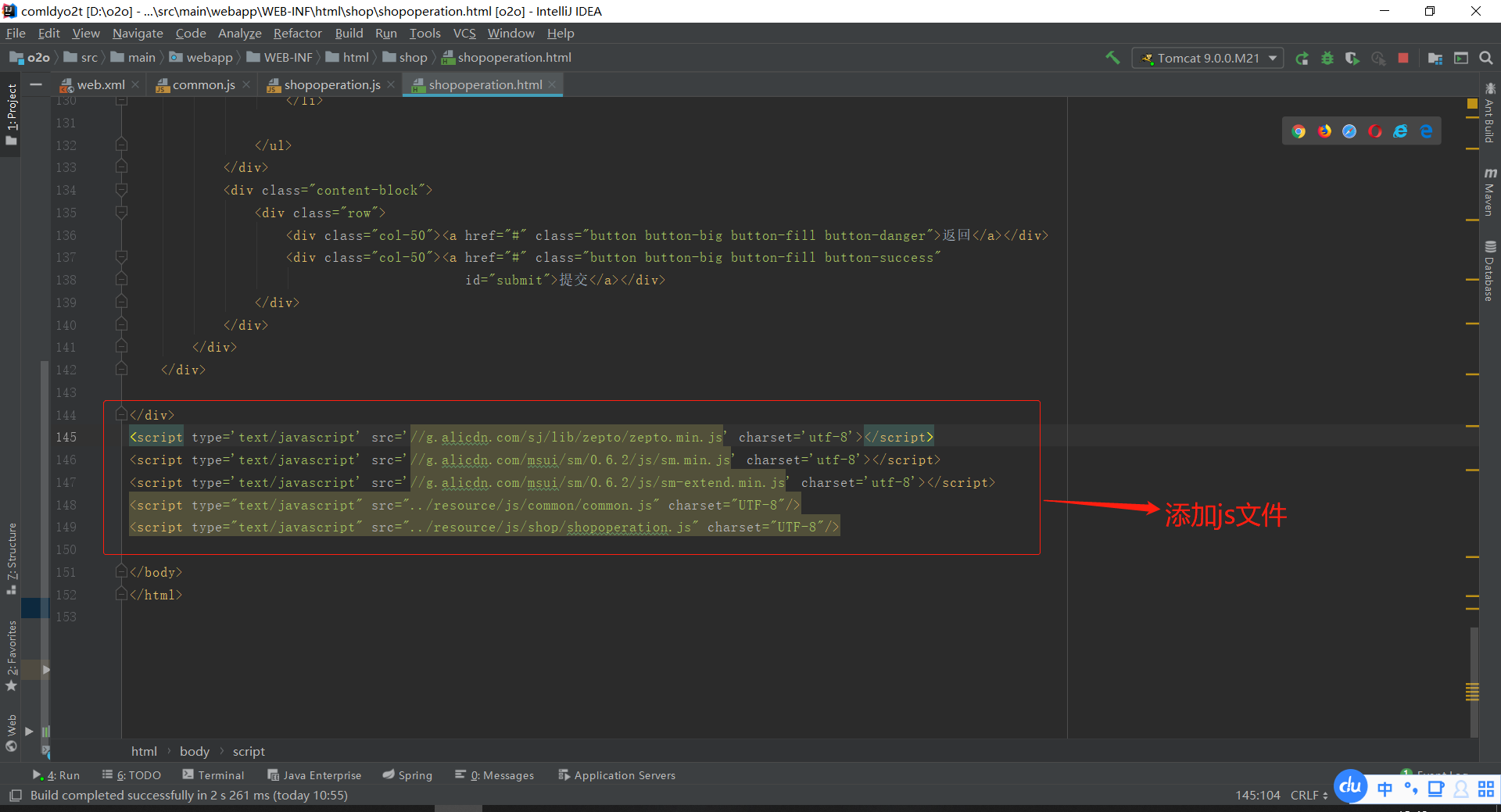
Task: Open the Database tool window
Action: pos(1490,271)
